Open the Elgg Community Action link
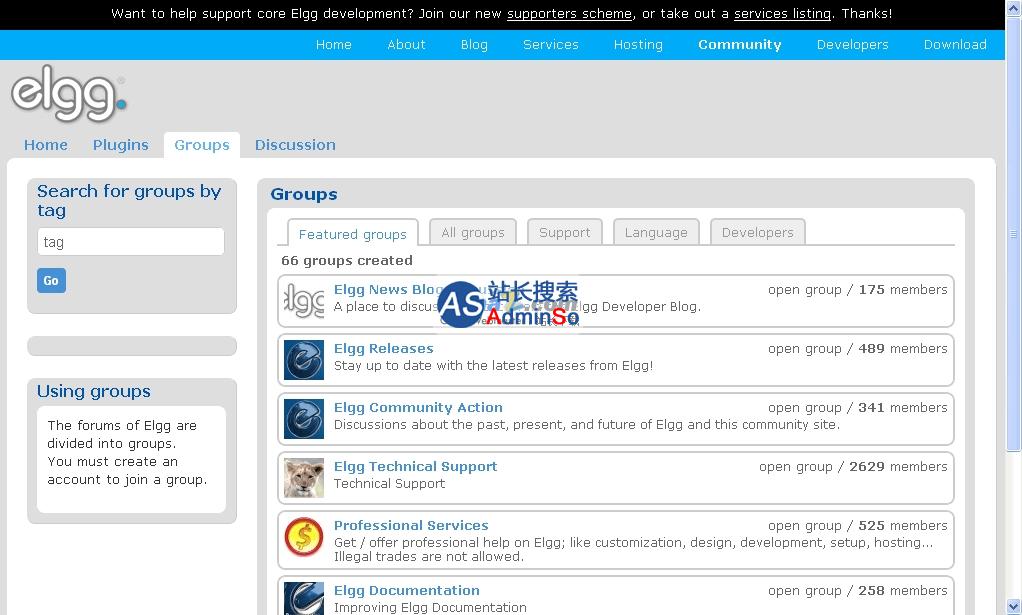Viewport: 1022px width, 615px height. [x=418, y=407]
